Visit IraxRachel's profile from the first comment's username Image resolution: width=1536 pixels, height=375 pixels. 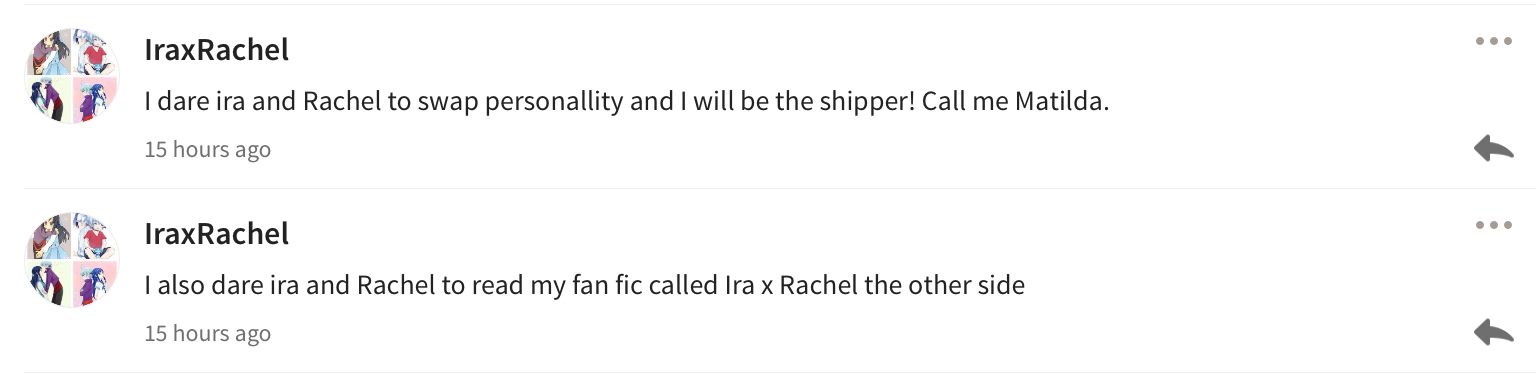(x=216, y=50)
